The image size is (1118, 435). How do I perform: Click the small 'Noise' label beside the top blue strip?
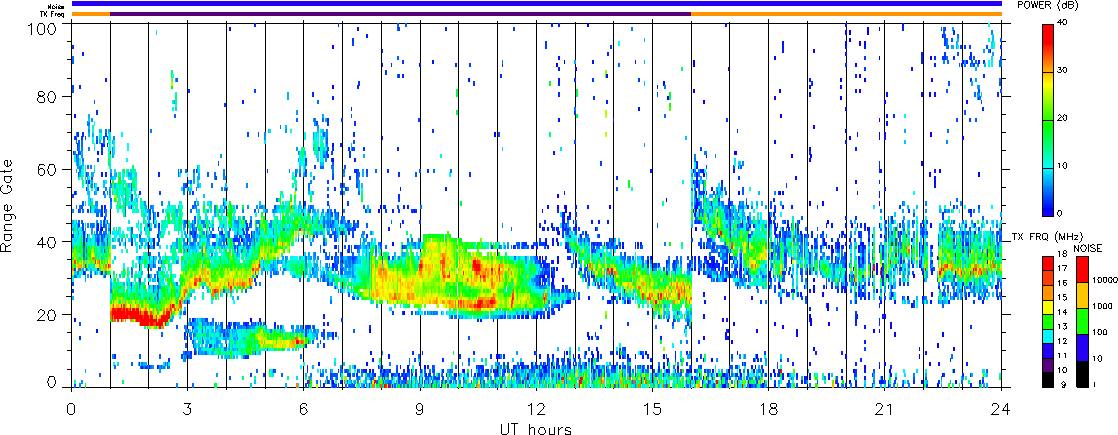[58, 5]
